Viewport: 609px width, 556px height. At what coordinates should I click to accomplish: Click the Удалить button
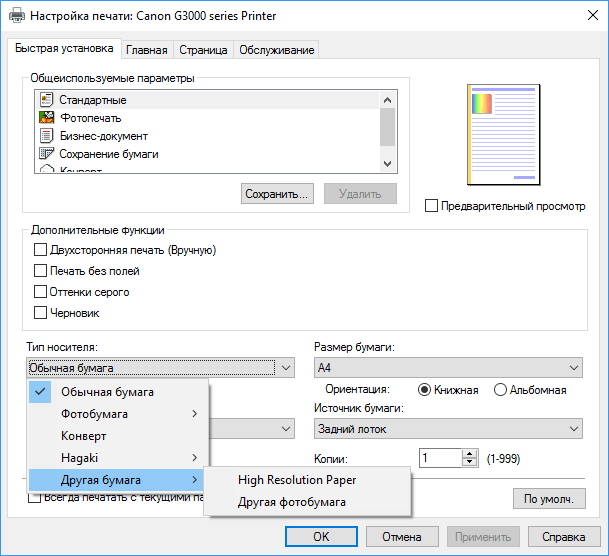(x=360, y=194)
